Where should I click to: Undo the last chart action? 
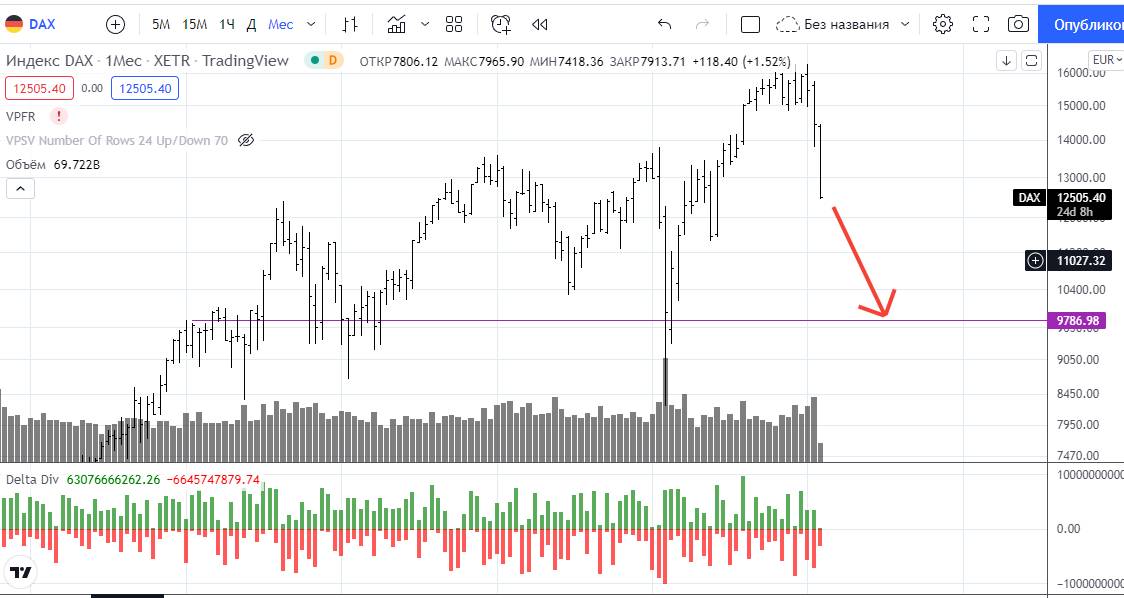point(665,24)
